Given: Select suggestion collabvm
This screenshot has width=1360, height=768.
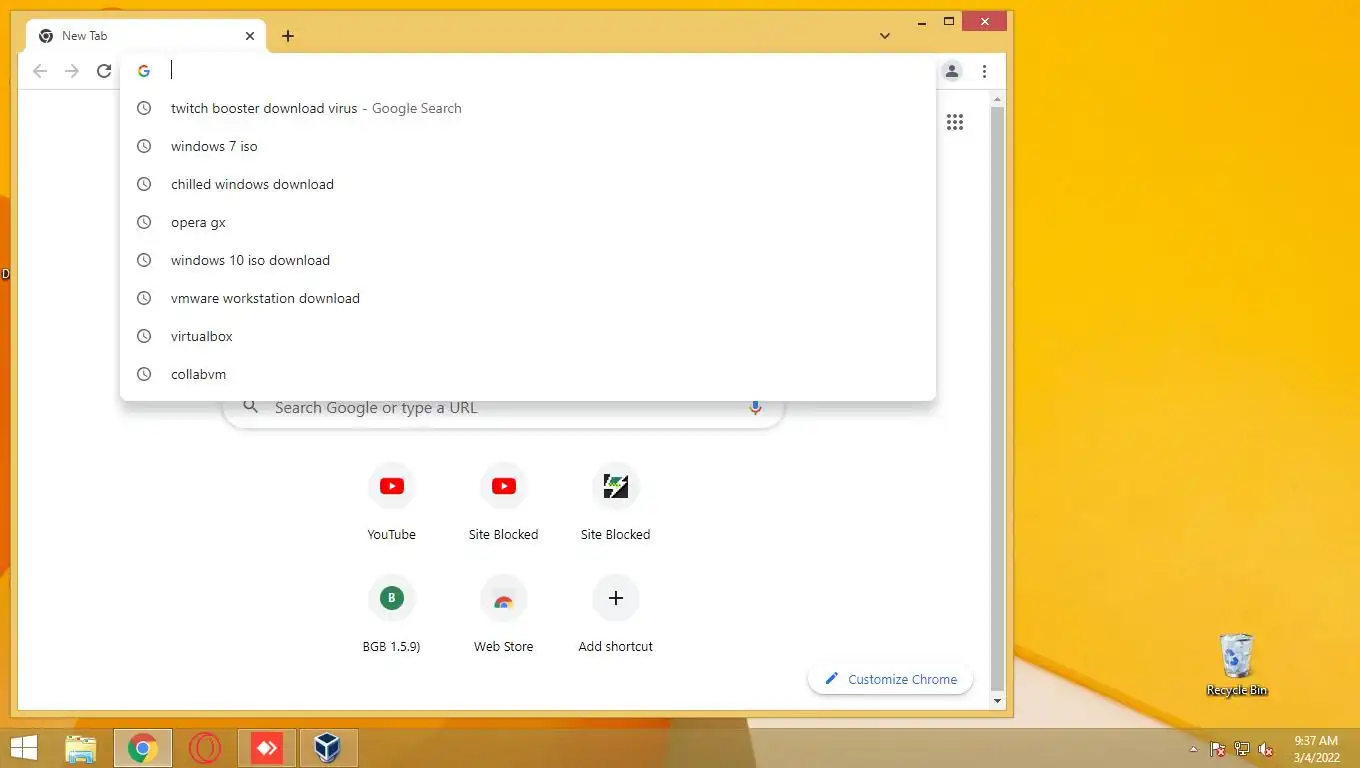Looking at the screenshot, I should click(x=528, y=374).
